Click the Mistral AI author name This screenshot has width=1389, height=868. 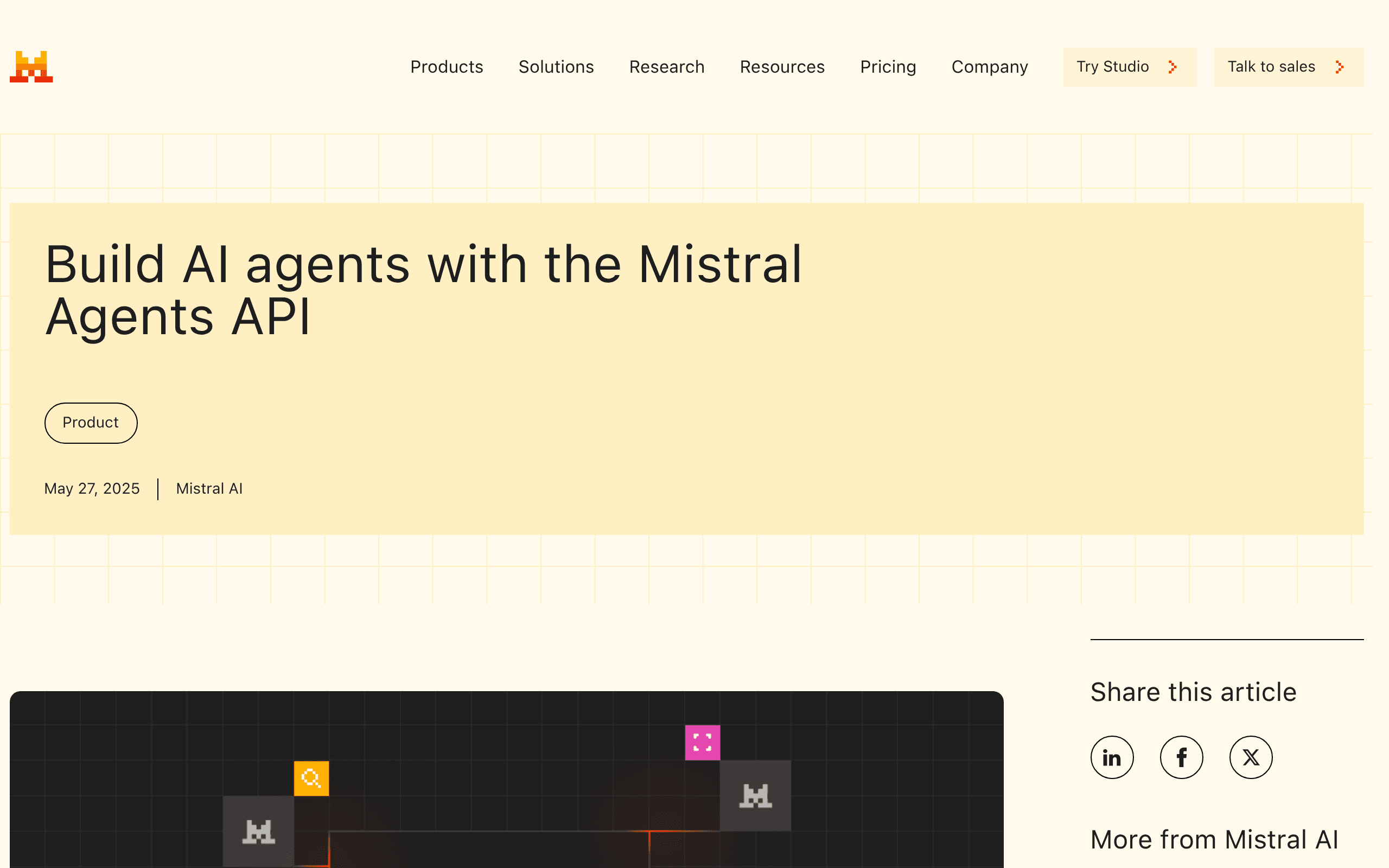click(209, 489)
